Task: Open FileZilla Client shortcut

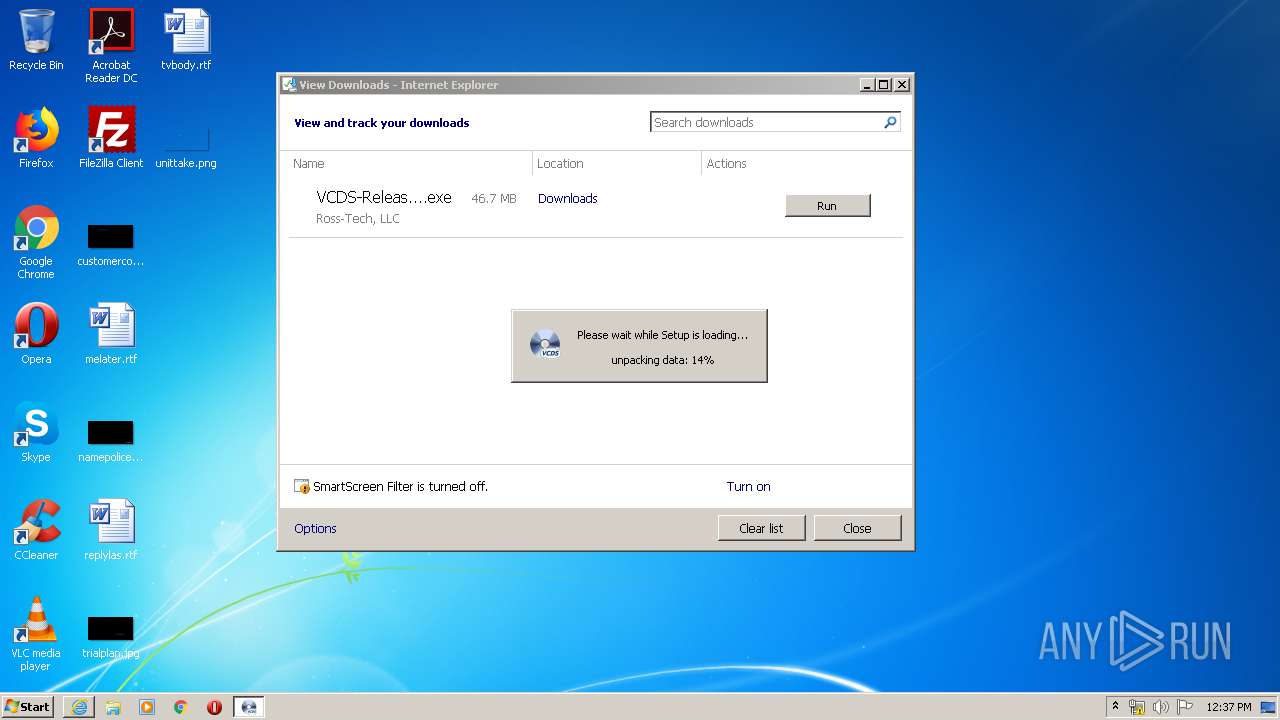Action: 111,138
